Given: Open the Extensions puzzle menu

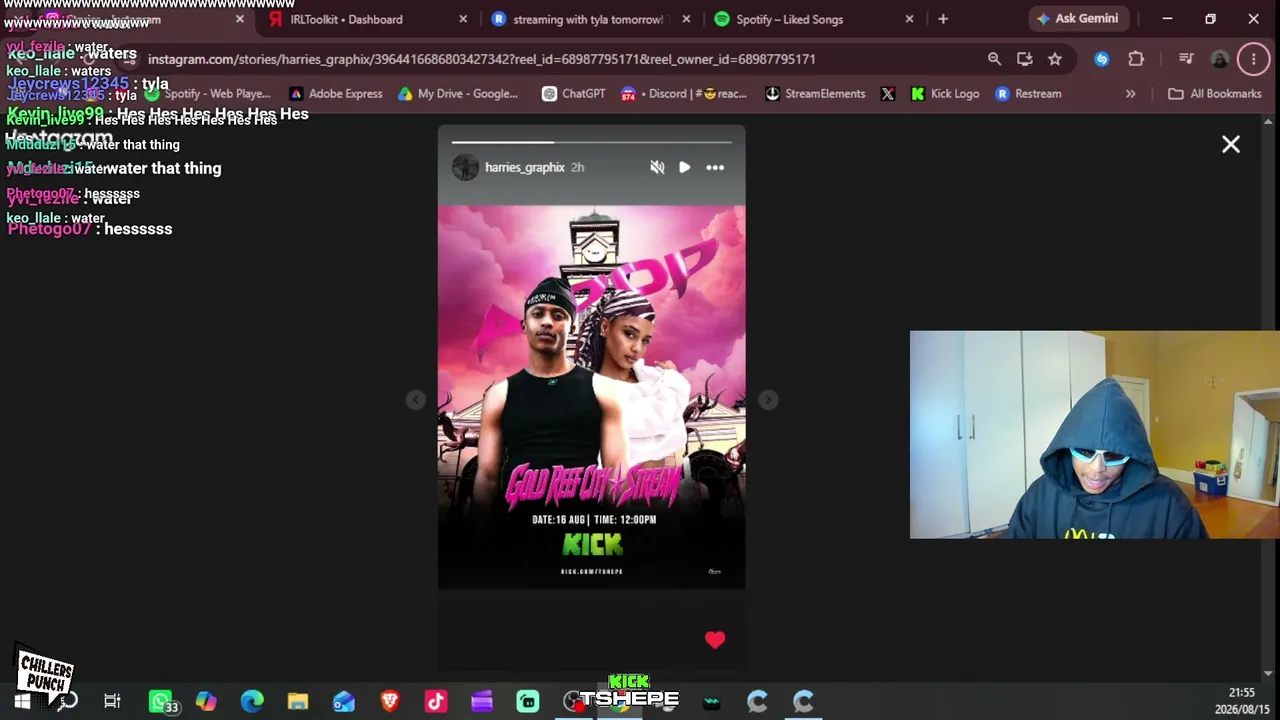Looking at the screenshot, I should [x=1136, y=59].
